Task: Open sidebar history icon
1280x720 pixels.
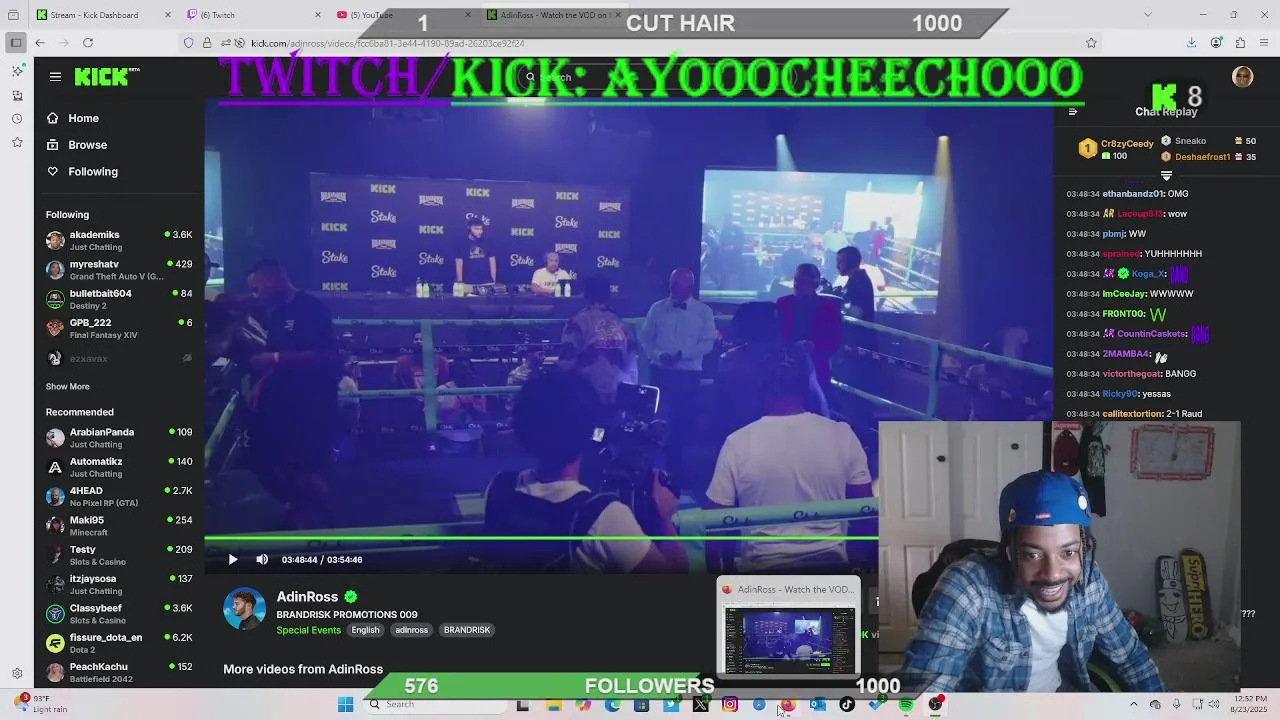Action: pyautogui.click(x=16, y=119)
